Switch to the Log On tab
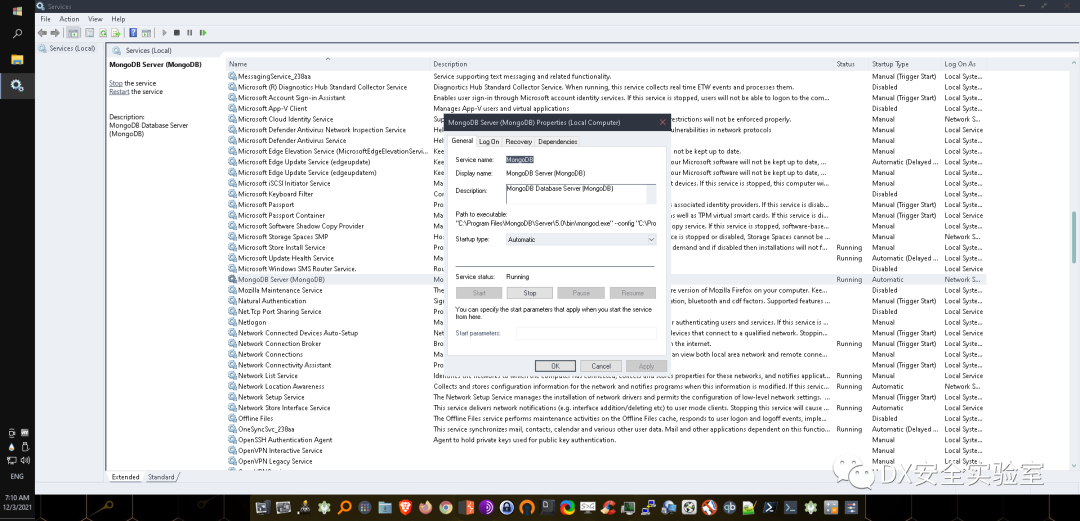 [x=489, y=142]
